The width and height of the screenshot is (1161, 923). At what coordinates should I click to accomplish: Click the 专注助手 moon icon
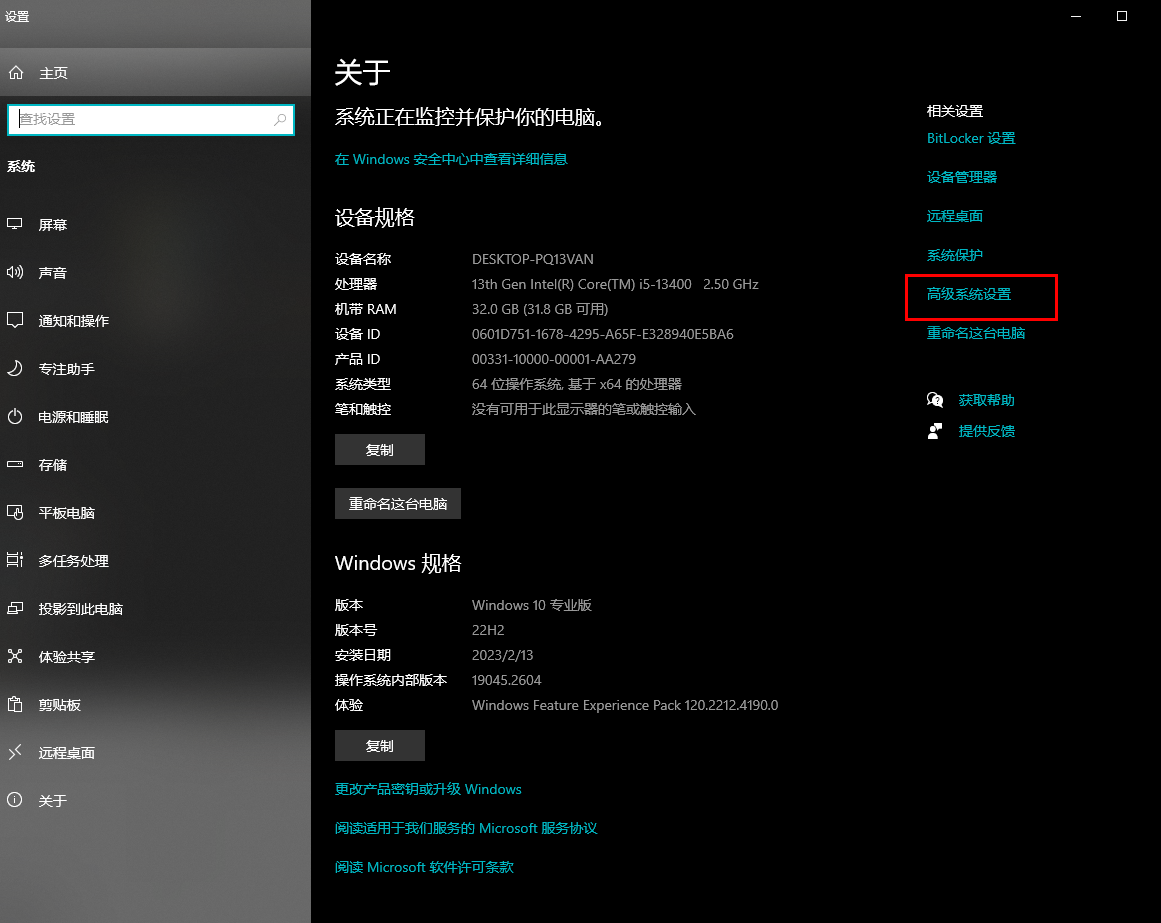tap(15, 368)
